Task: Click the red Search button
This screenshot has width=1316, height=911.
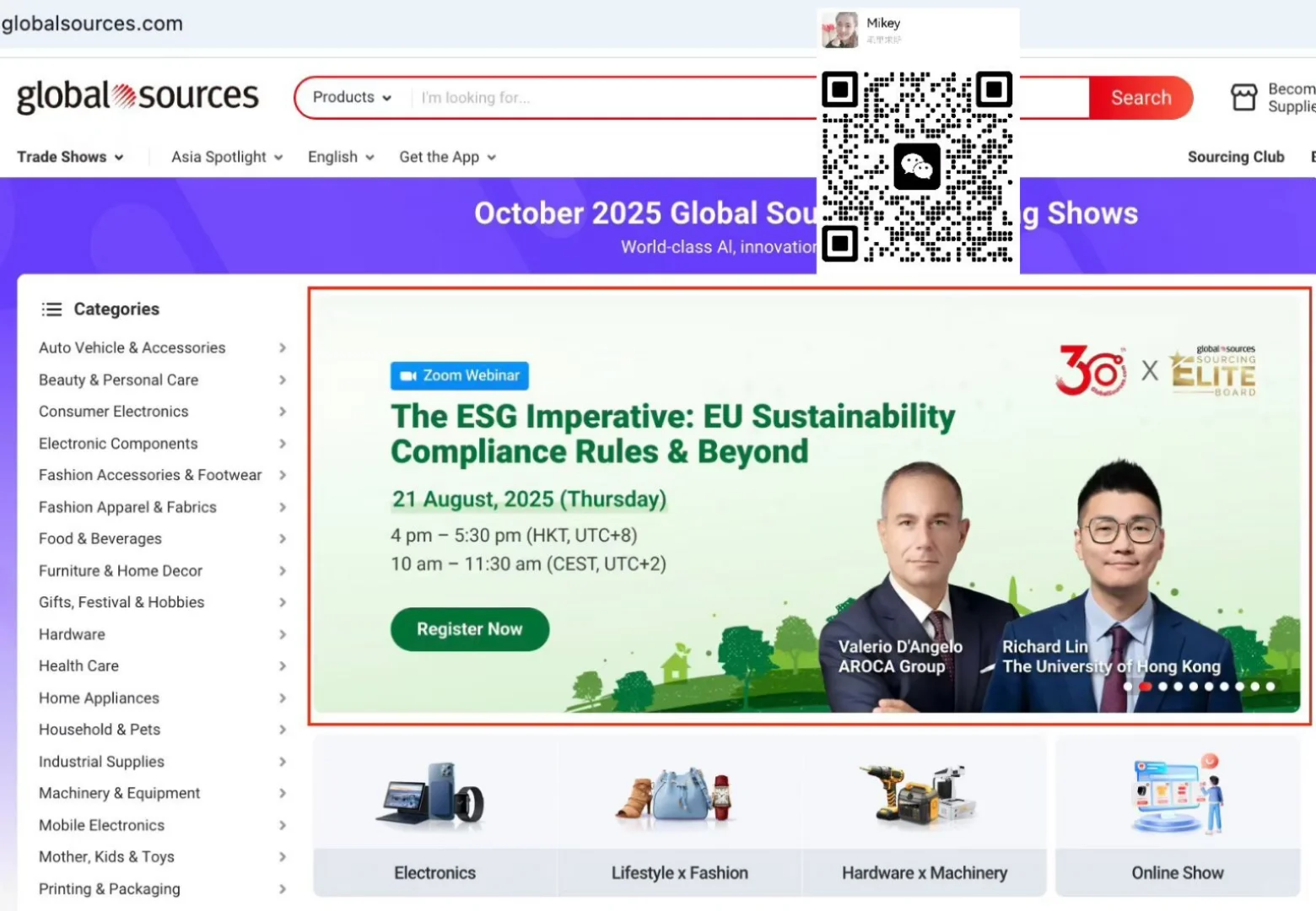Action: tap(1141, 98)
